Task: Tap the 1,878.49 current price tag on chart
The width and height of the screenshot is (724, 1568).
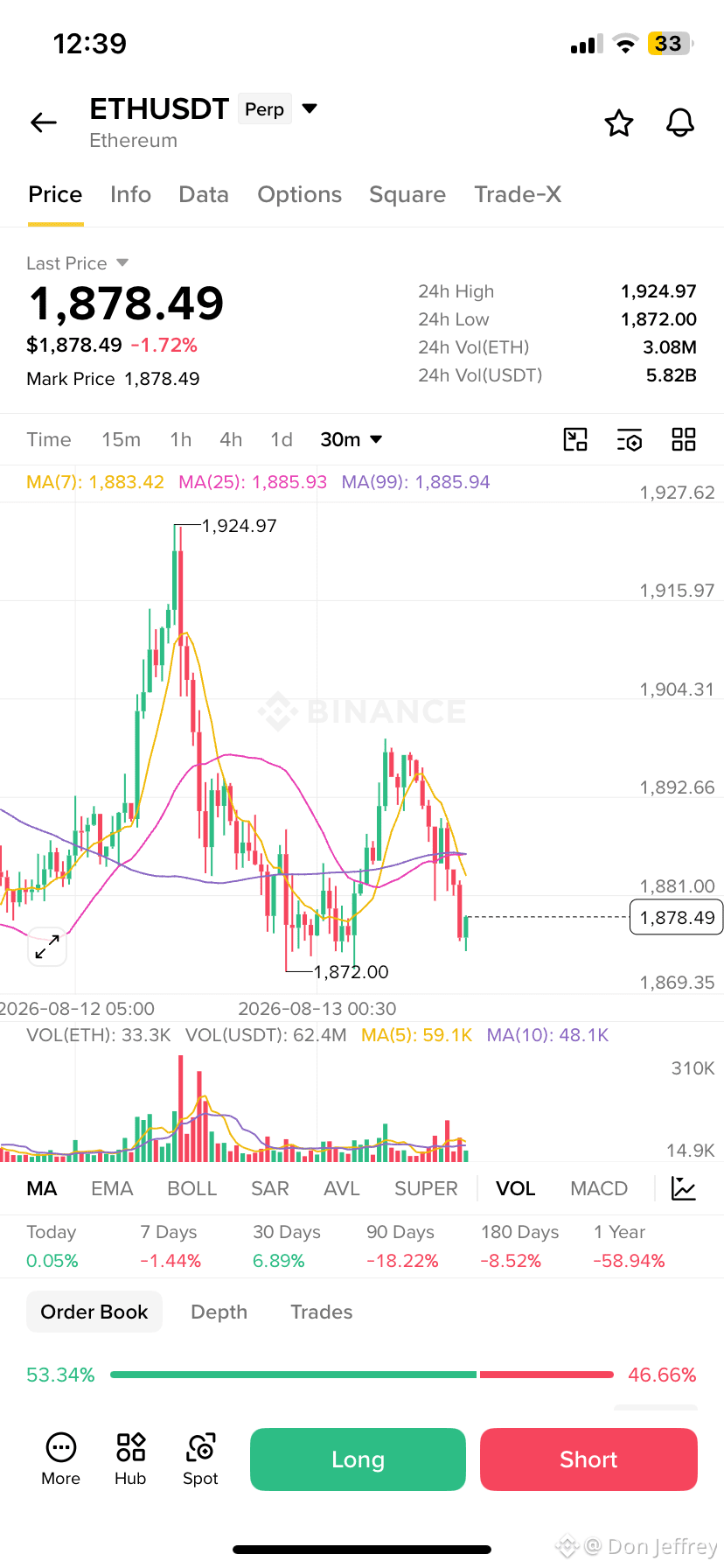Action: [677, 917]
